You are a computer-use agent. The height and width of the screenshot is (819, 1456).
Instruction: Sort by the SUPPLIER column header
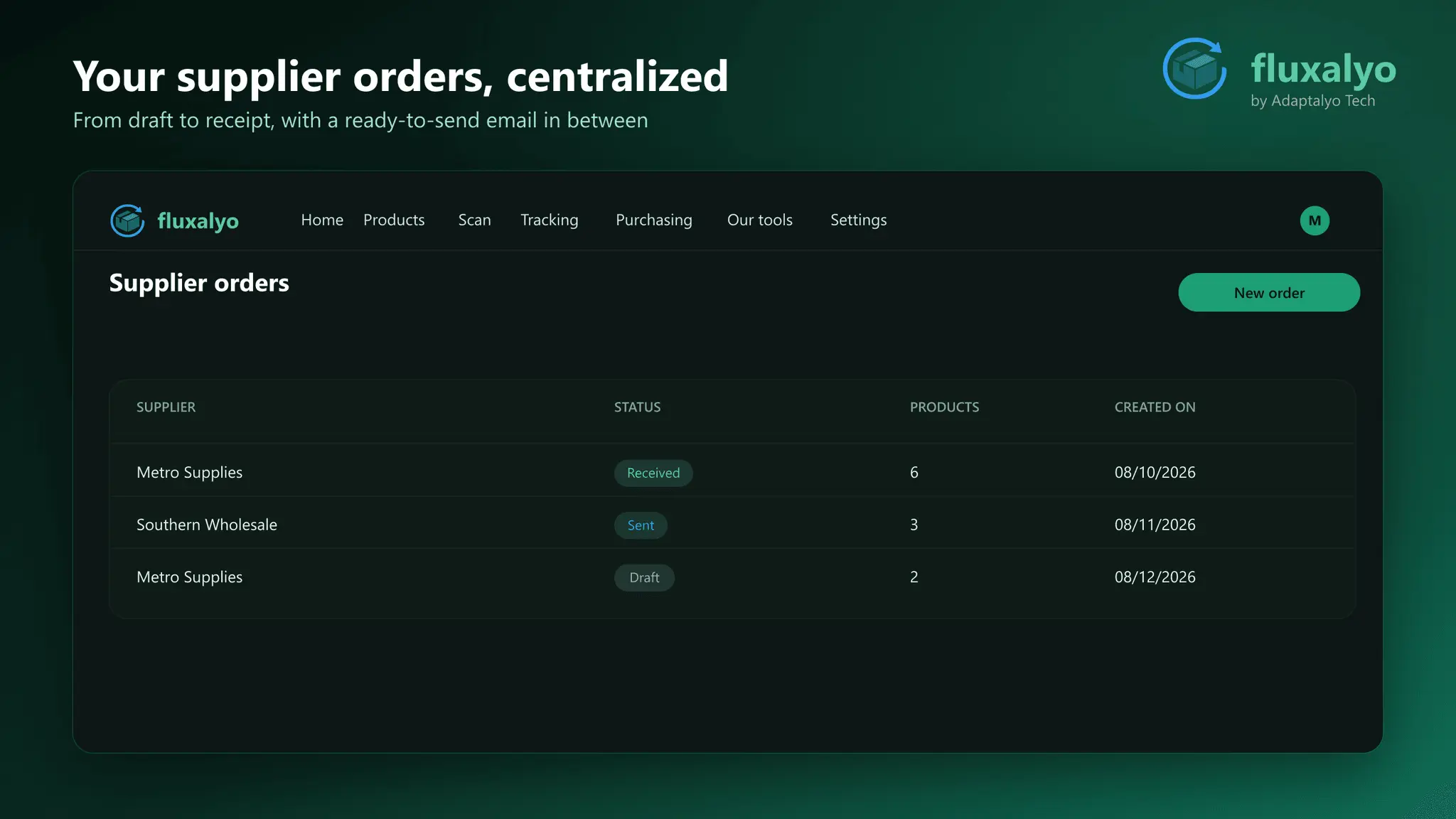pos(166,407)
